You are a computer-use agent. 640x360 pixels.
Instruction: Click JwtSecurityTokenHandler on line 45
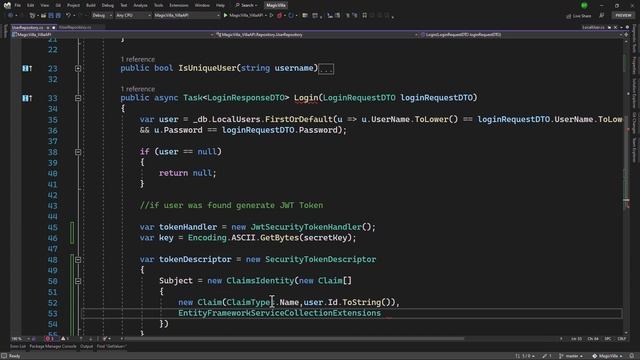pos(306,227)
